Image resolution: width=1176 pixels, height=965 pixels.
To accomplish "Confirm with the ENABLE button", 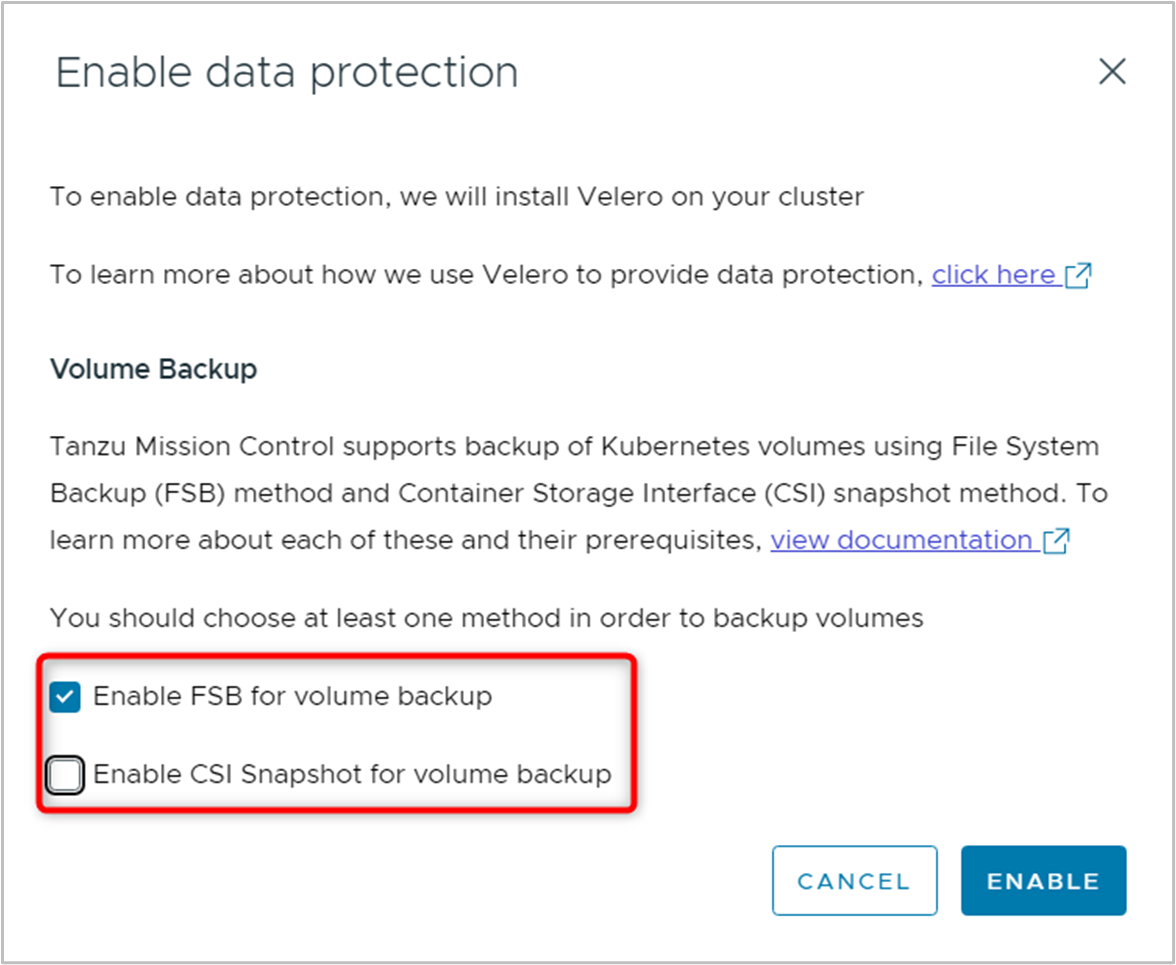I will click(x=1043, y=880).
